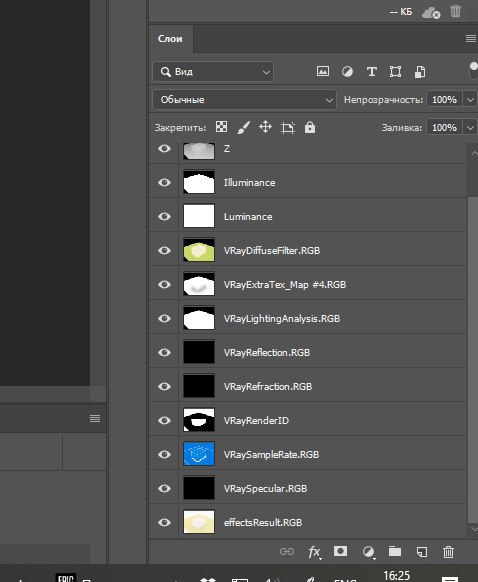
Task: Filter layers by adjustment layer icon
Action: pos(347,71)
